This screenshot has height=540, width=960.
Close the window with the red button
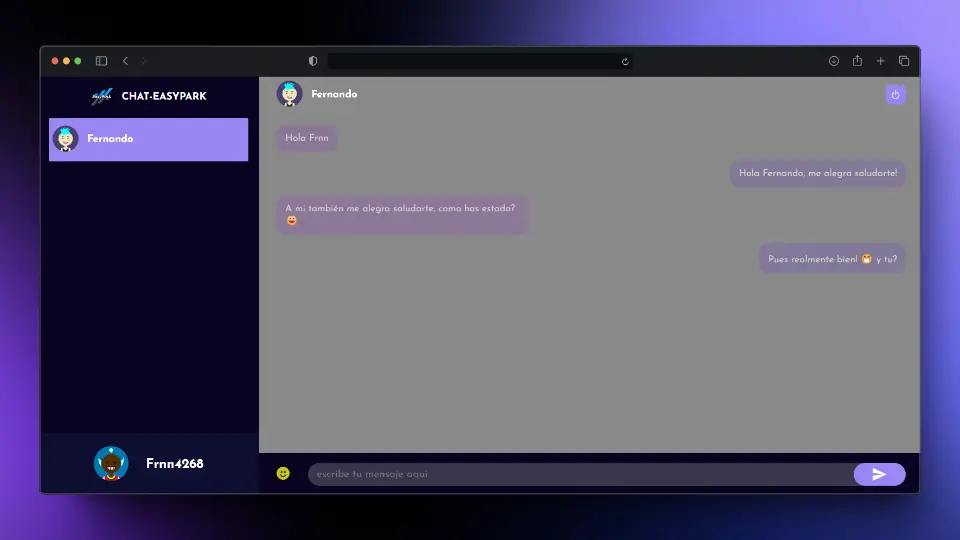(x=55, y=61)
